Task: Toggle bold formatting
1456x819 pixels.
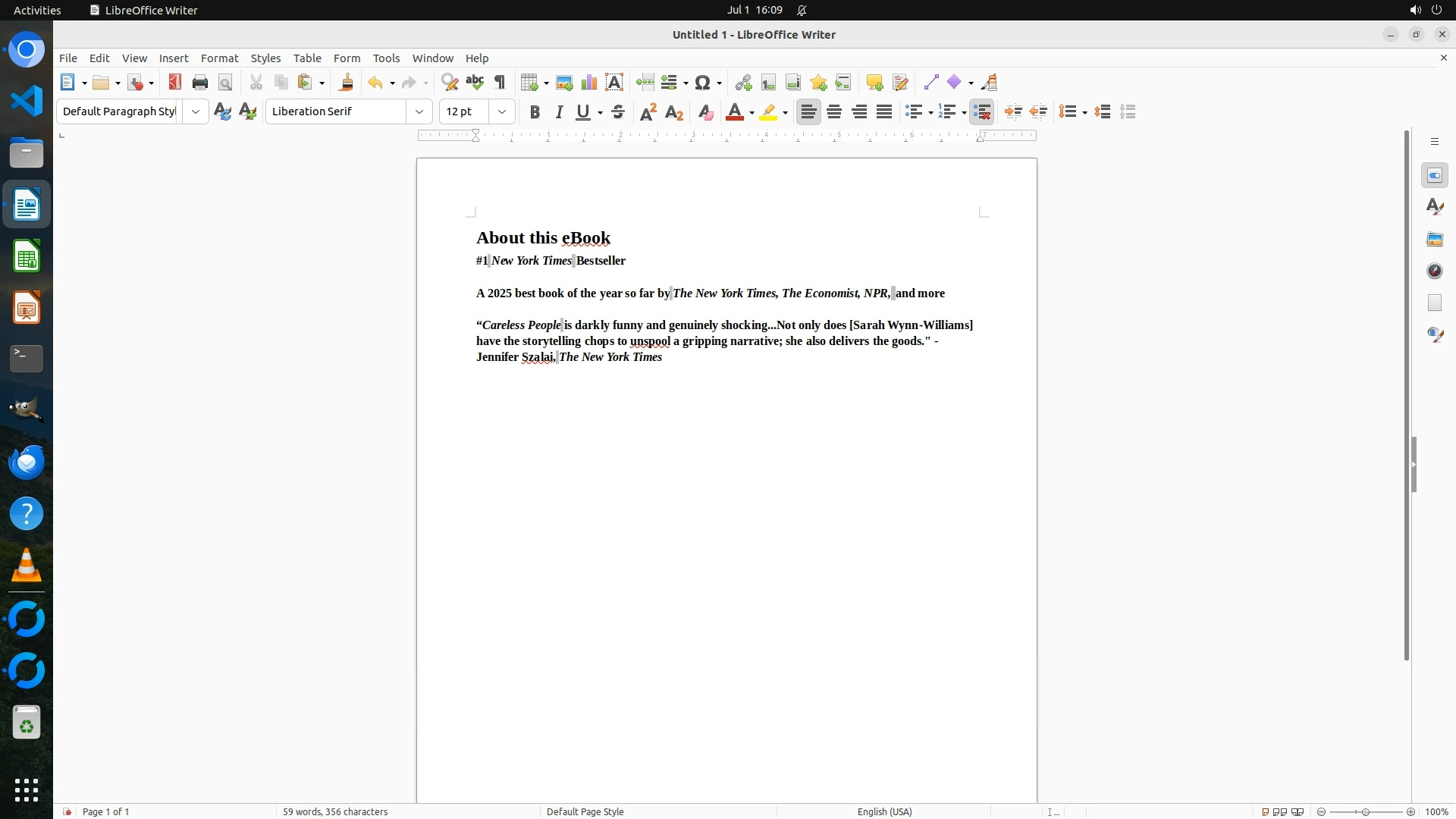Action: pos(535,112)
